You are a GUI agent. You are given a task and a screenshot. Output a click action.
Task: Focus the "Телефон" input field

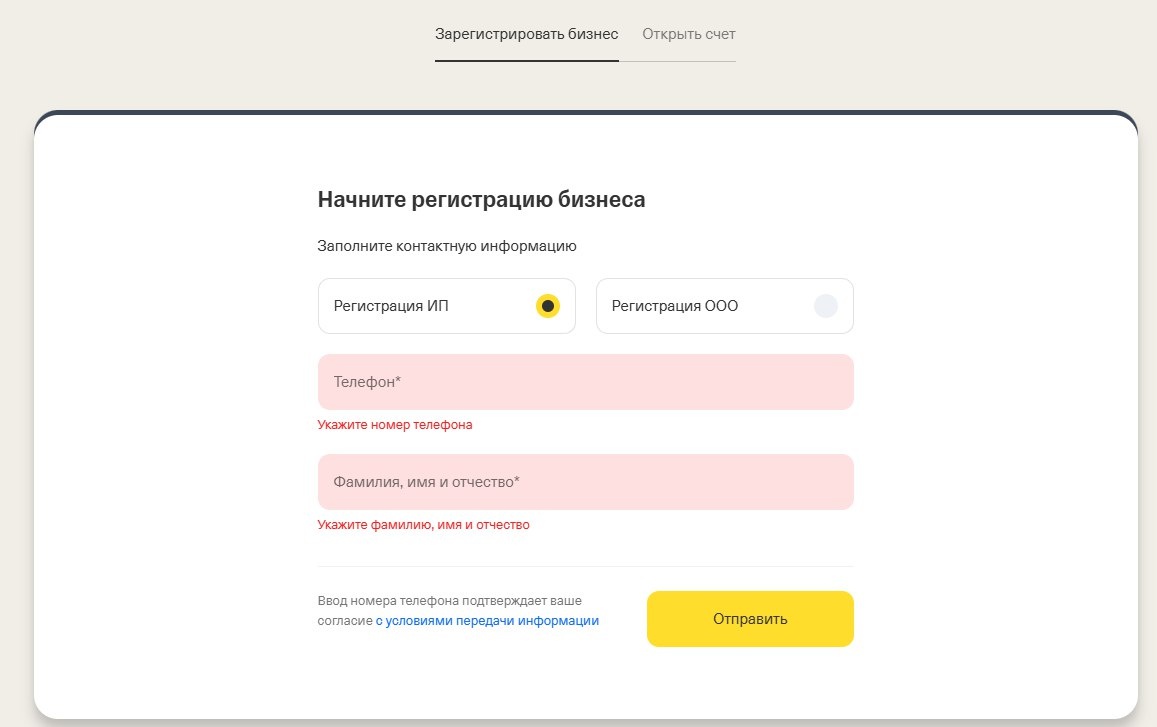585,382
